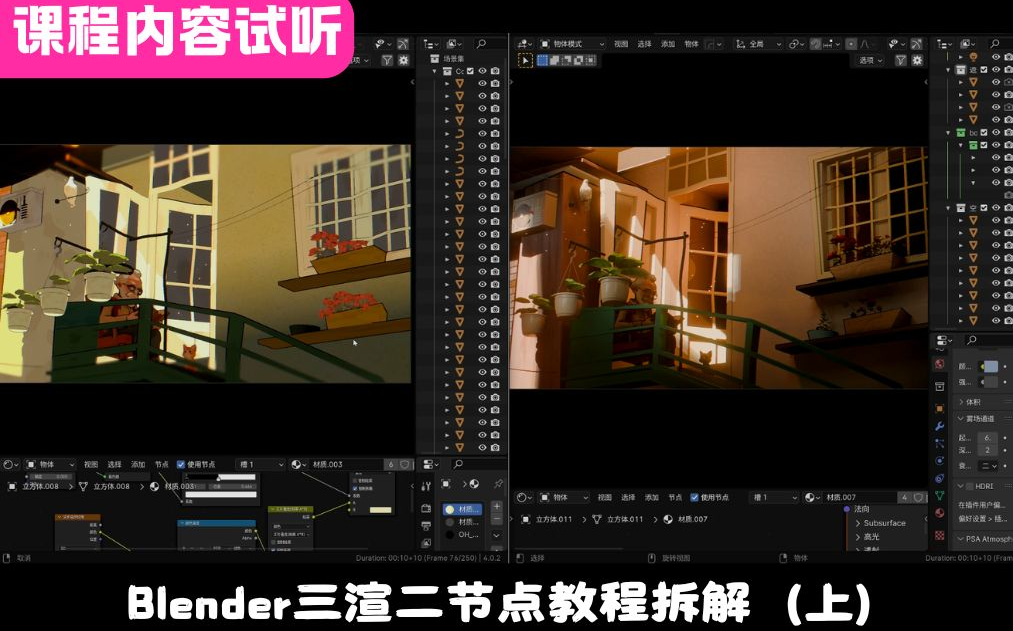Open pivot point menu in right viewport header
The width and height of the screenshot is (1013, 631).
click(797, 44)
